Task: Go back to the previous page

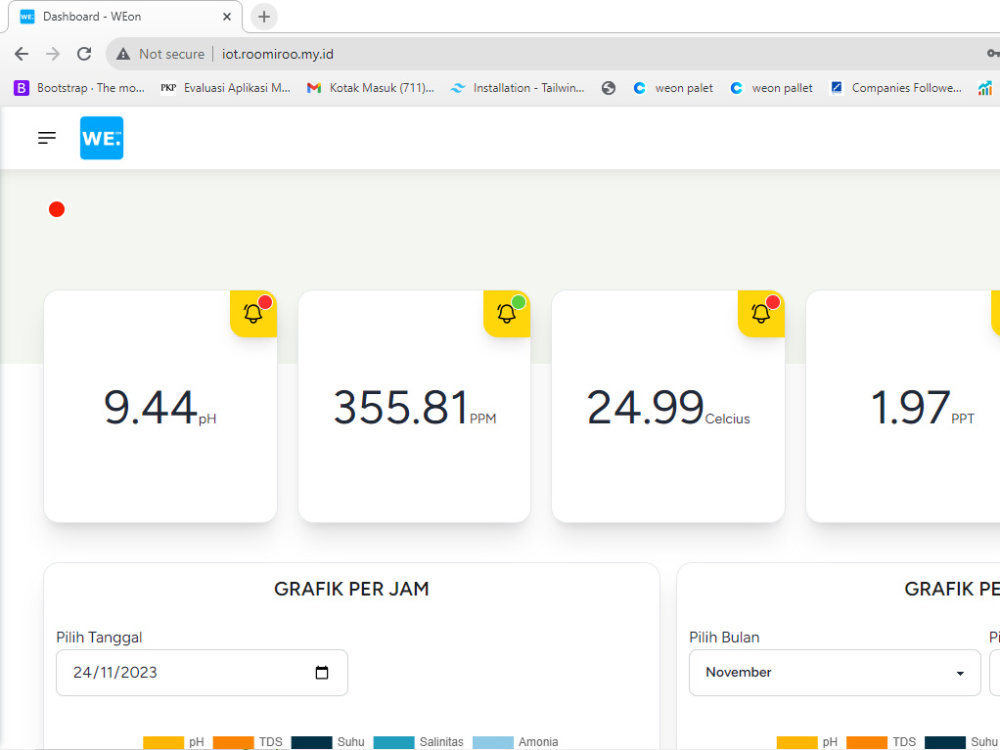Action: (22, 54)
